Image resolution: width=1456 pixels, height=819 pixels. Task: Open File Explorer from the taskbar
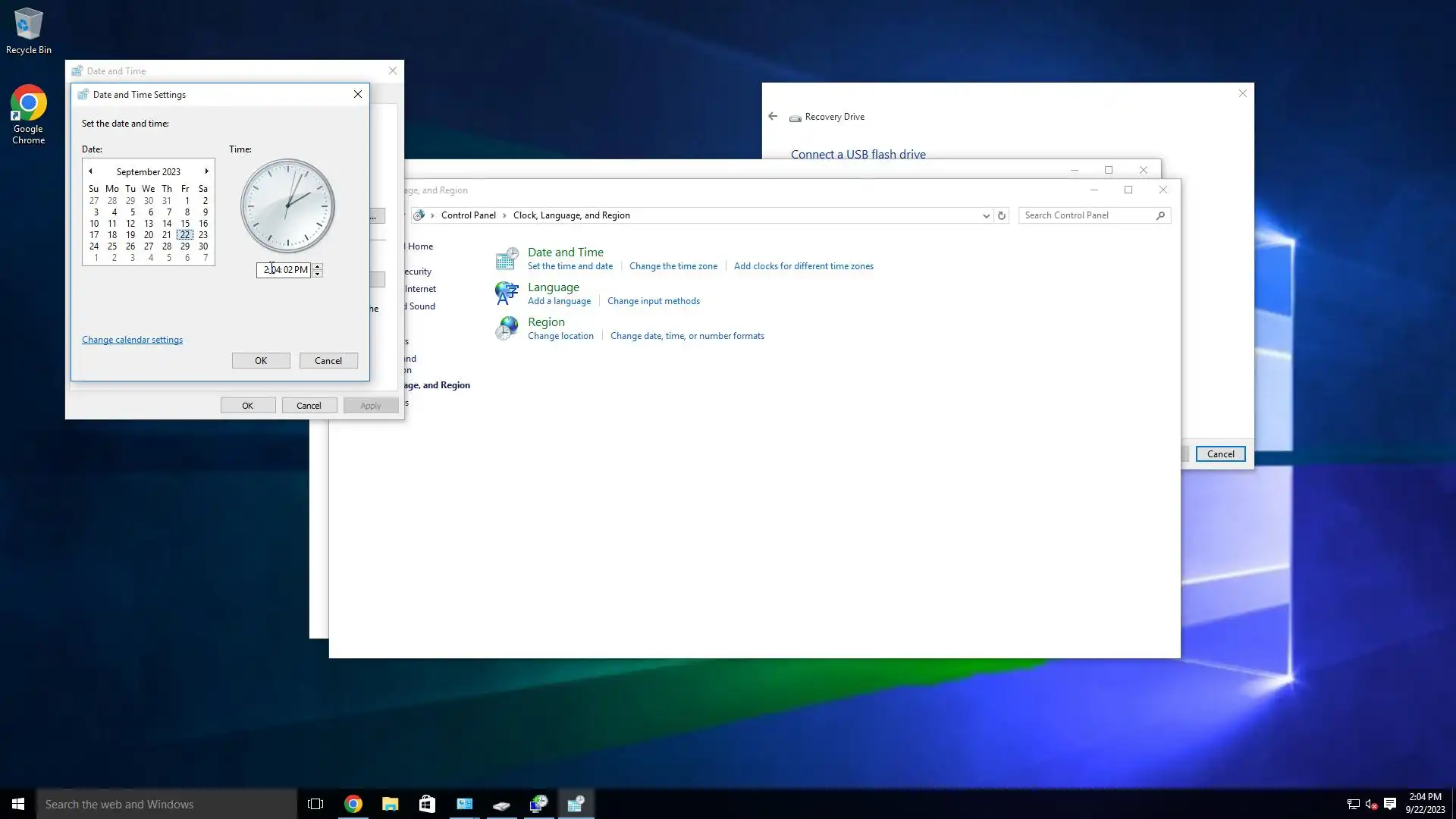click(x=391, y=804)
